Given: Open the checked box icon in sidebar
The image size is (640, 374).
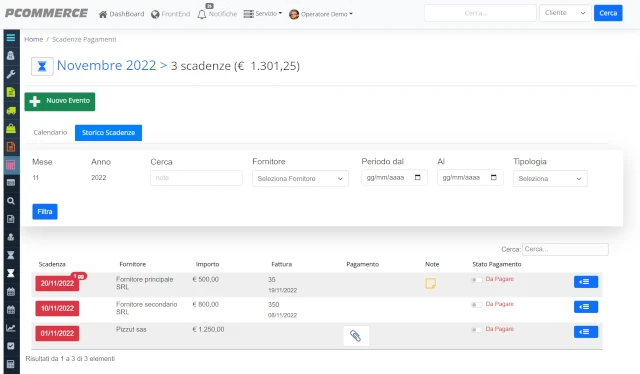Looking at the screenshot, I should point(11,346).
